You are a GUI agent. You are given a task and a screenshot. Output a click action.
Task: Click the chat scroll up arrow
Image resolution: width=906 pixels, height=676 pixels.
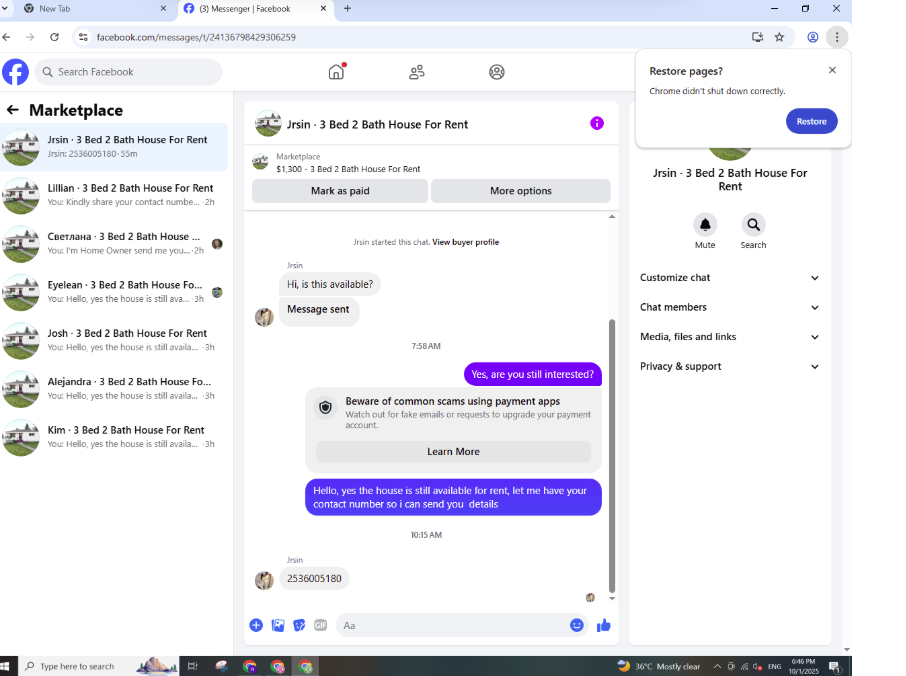click(612, 217)
